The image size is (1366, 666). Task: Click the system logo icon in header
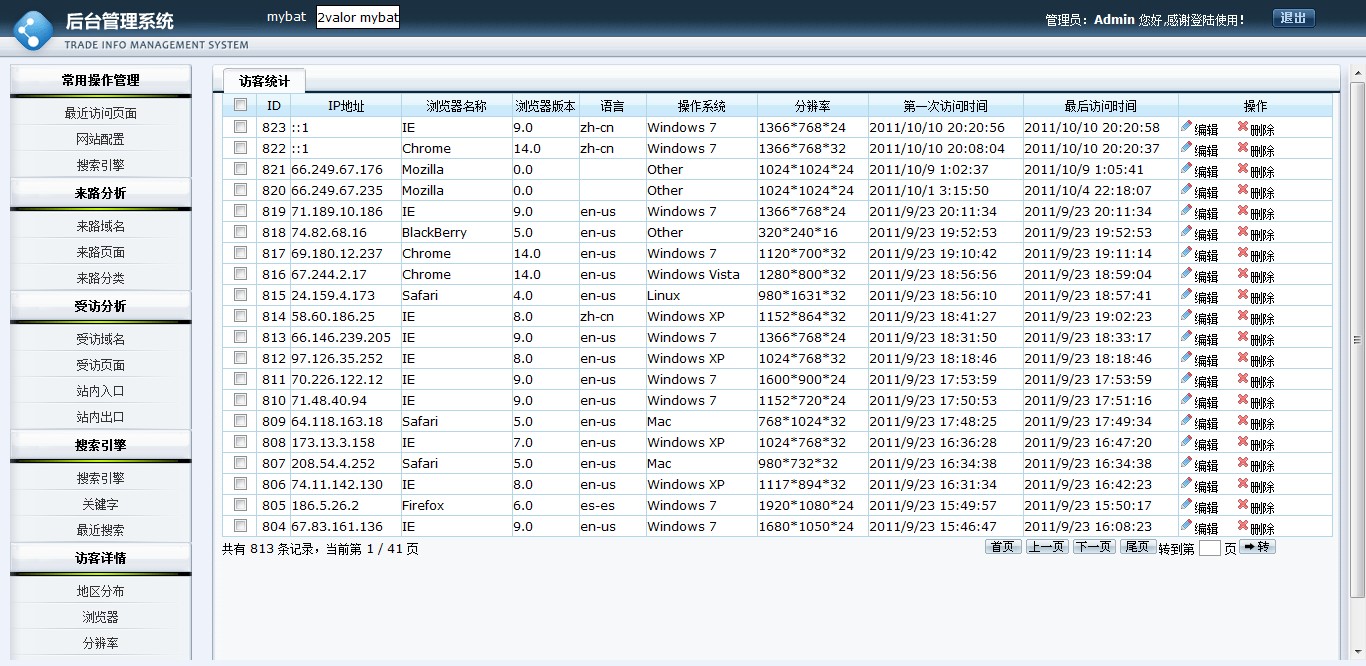[34, 29]
